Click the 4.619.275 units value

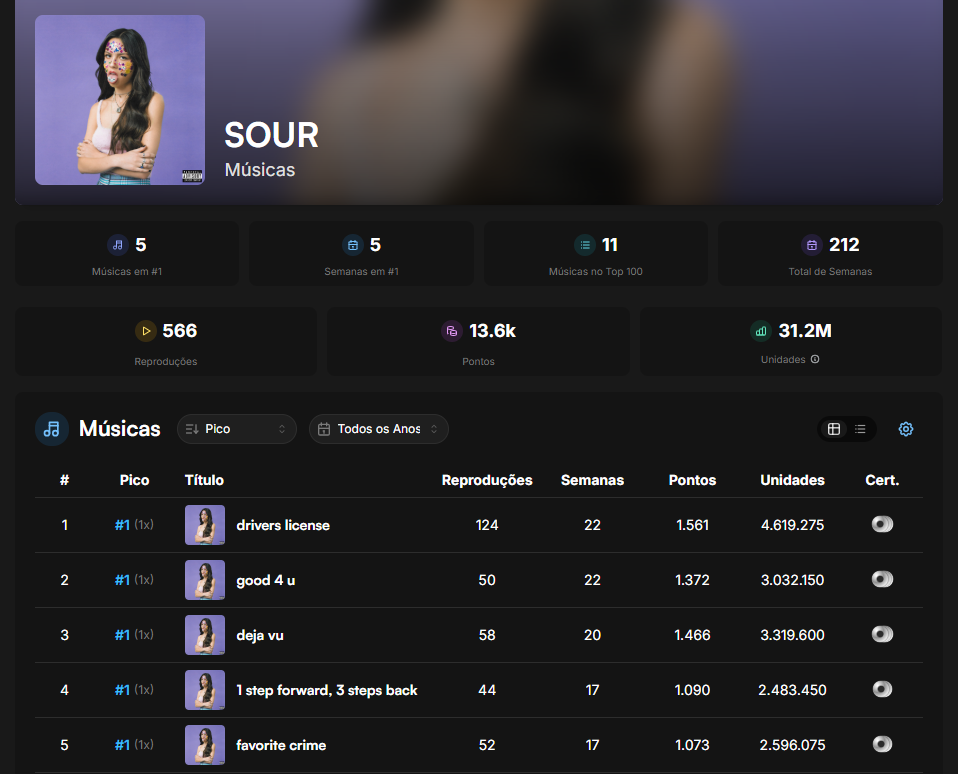(x=792, y=525)
